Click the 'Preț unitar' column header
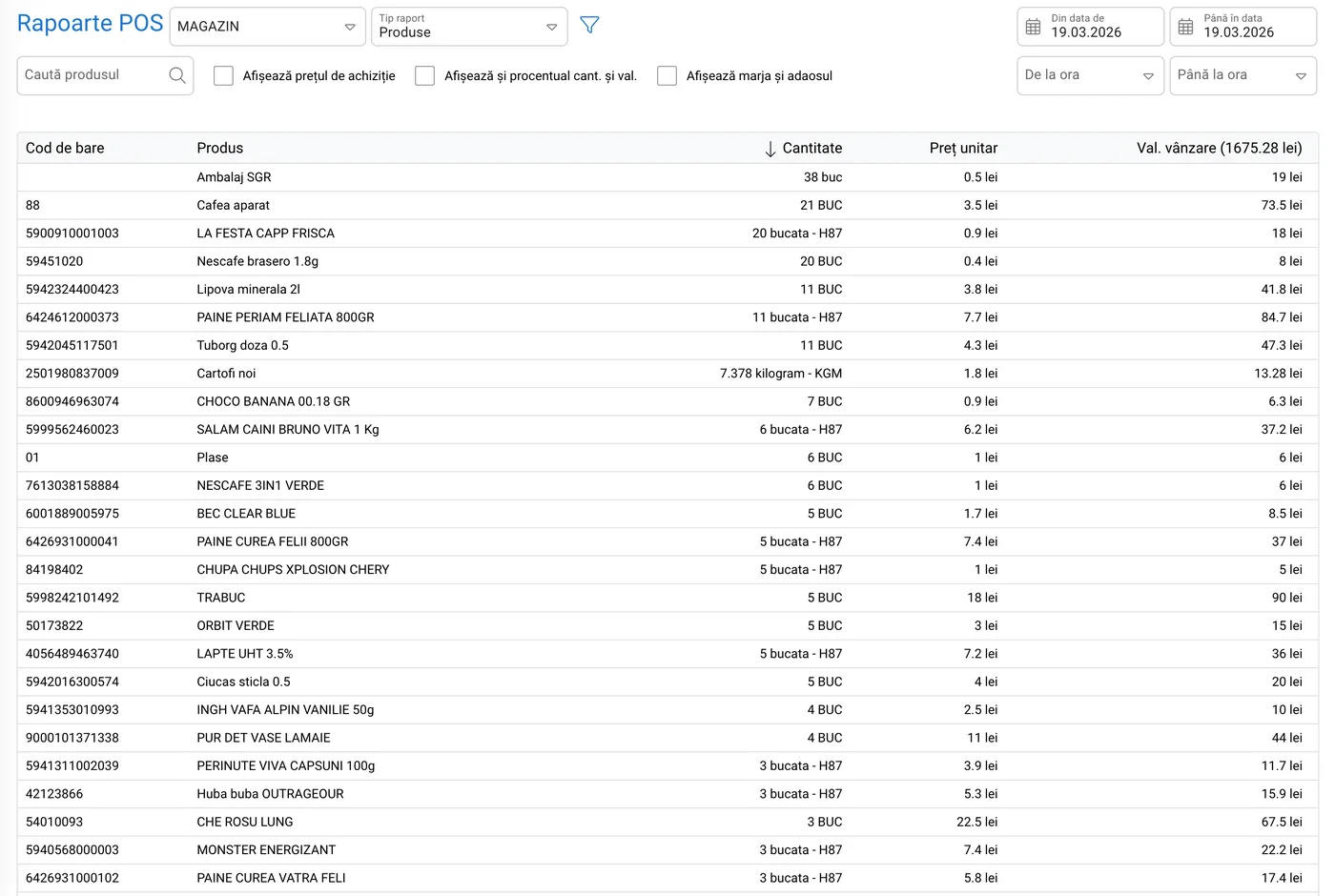Image resolution: width=1335 pixels, height=896 pixels. 963,148
